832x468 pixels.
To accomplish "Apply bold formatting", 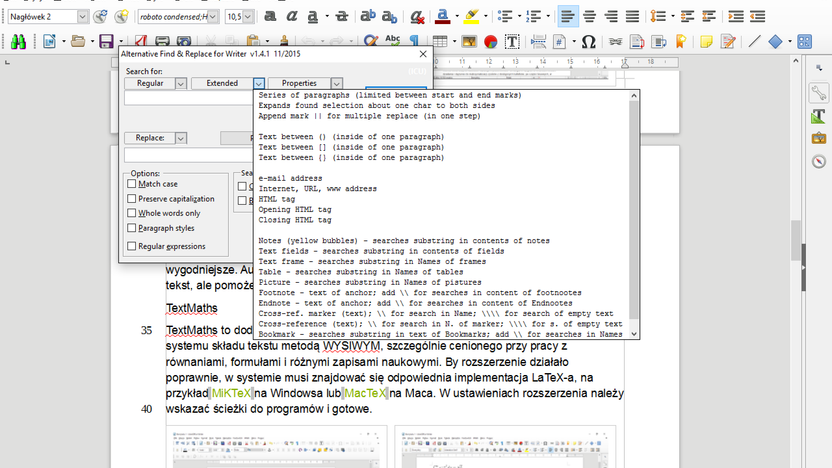I will [x=270, y=16].
